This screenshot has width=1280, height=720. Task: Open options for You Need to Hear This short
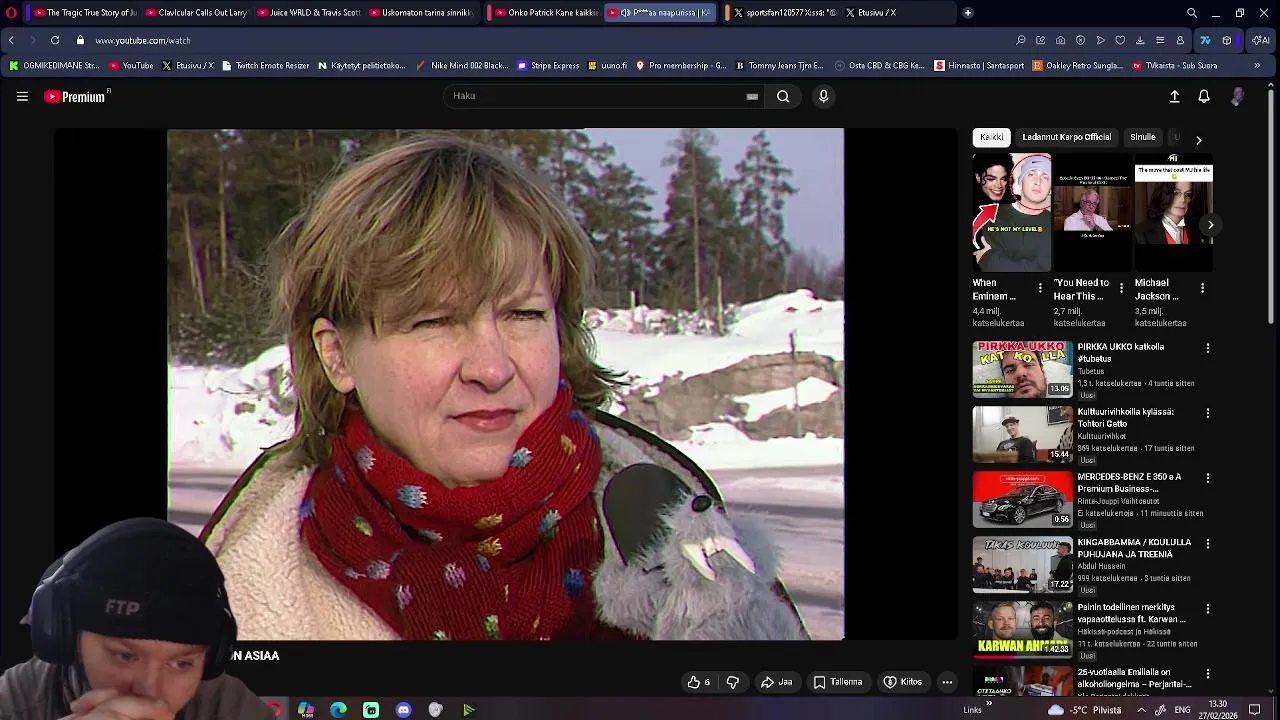pyautogui.click(x=1121, y=288)
